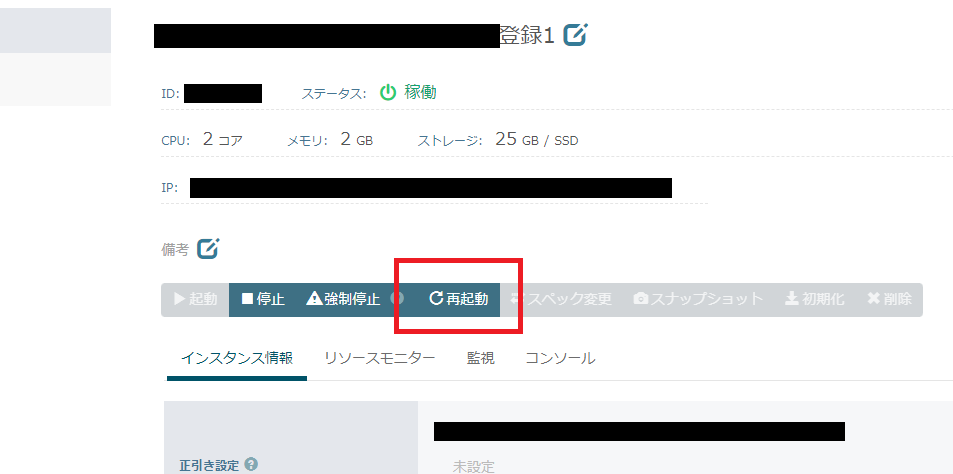Click the スペック変更 button
The height and width of the screenshot is (474, 953).
pyautogui.click(x=561, y=299)
